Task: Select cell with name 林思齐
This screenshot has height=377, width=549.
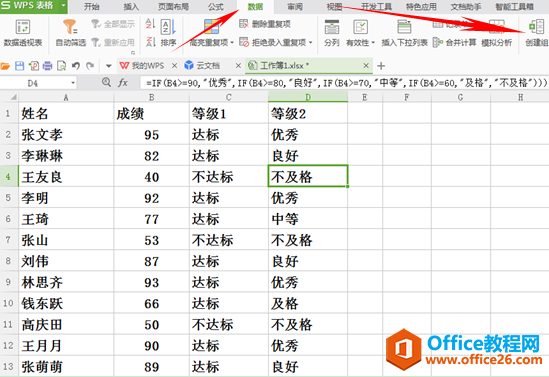Action: (x=66, y=282)
